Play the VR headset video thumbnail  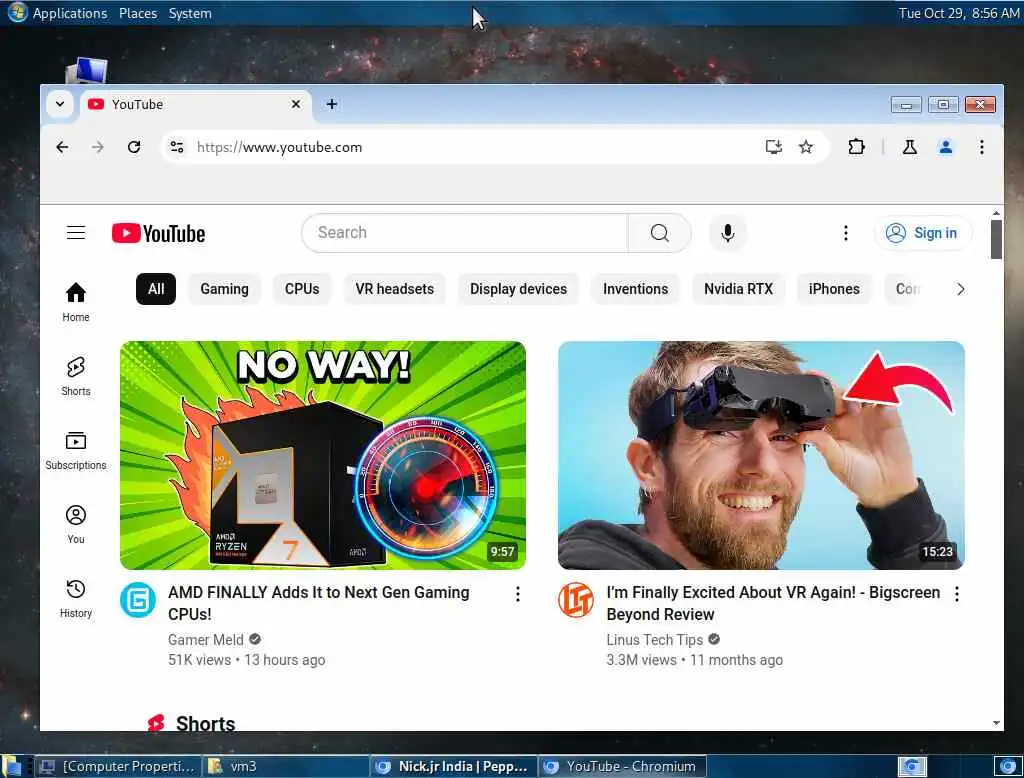(761, 455)
